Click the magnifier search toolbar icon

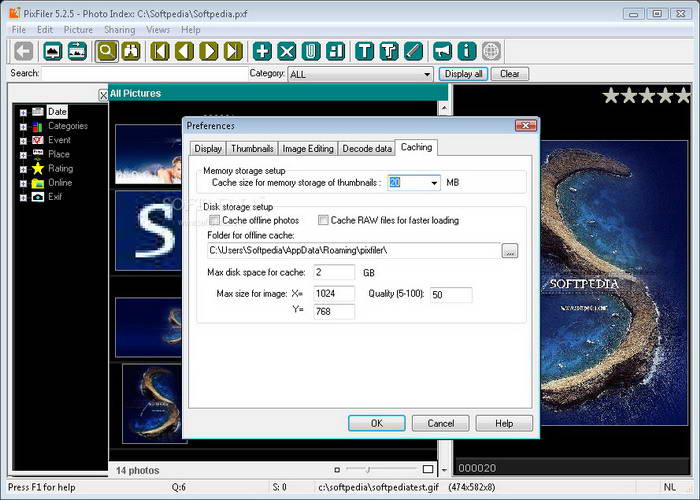pos(107,51)
